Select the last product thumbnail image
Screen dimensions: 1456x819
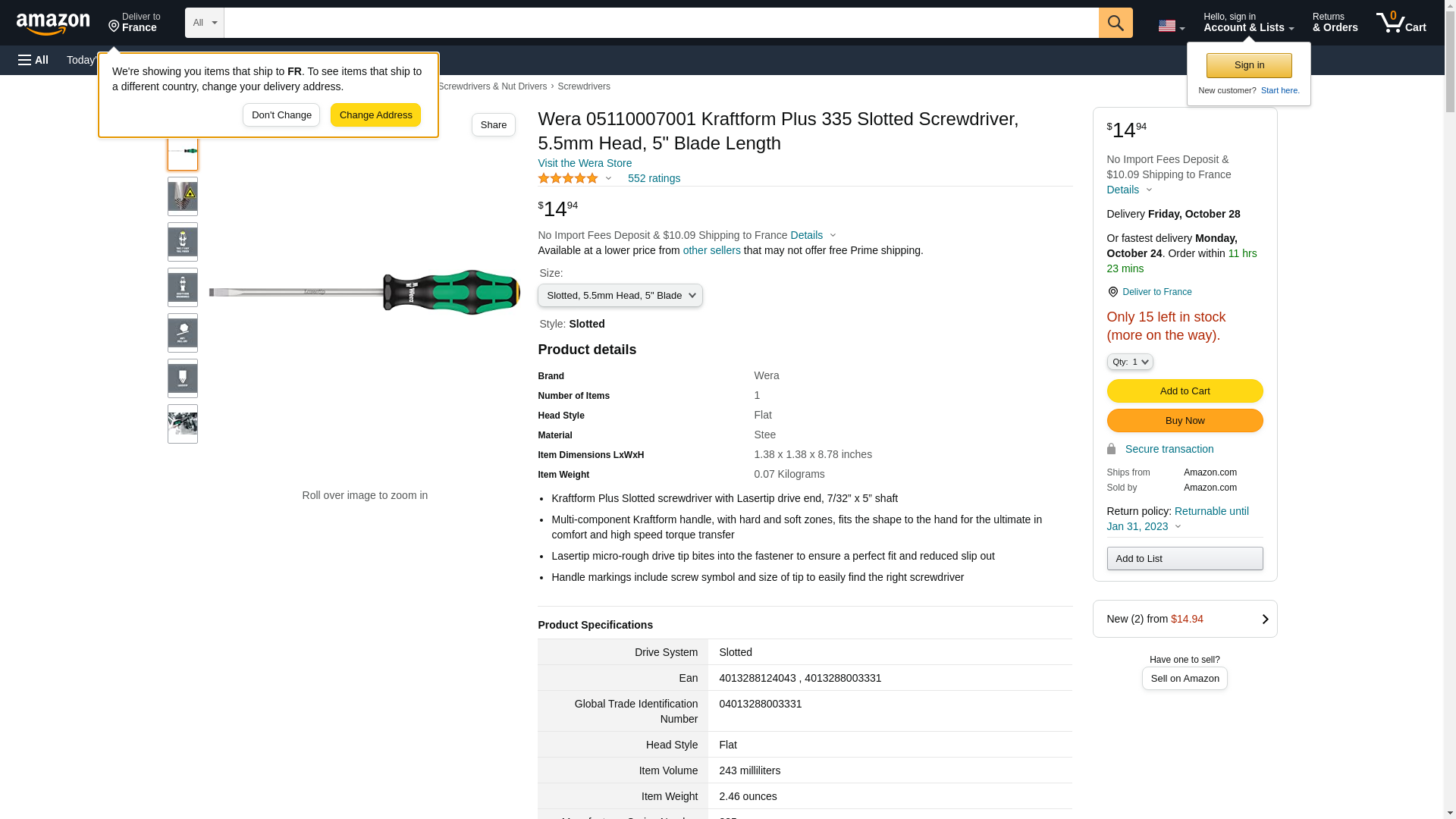[x=183, y=424]
